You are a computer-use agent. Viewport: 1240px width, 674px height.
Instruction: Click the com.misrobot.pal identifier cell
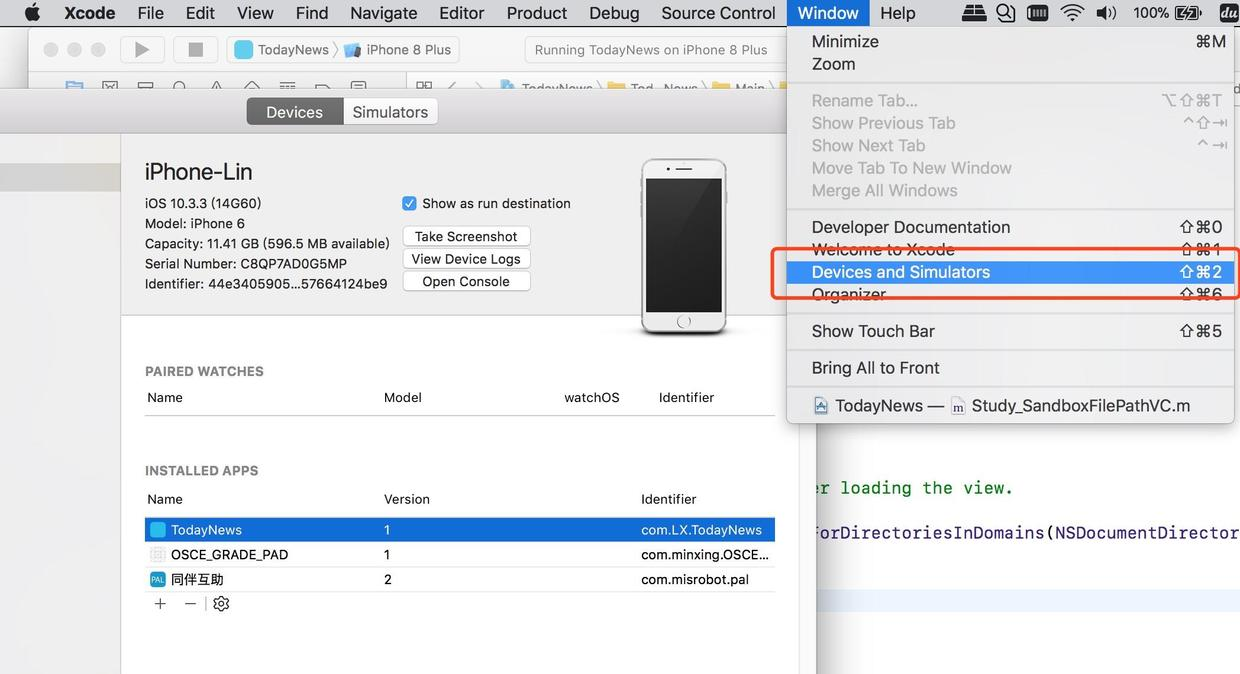tap(695, 580)
